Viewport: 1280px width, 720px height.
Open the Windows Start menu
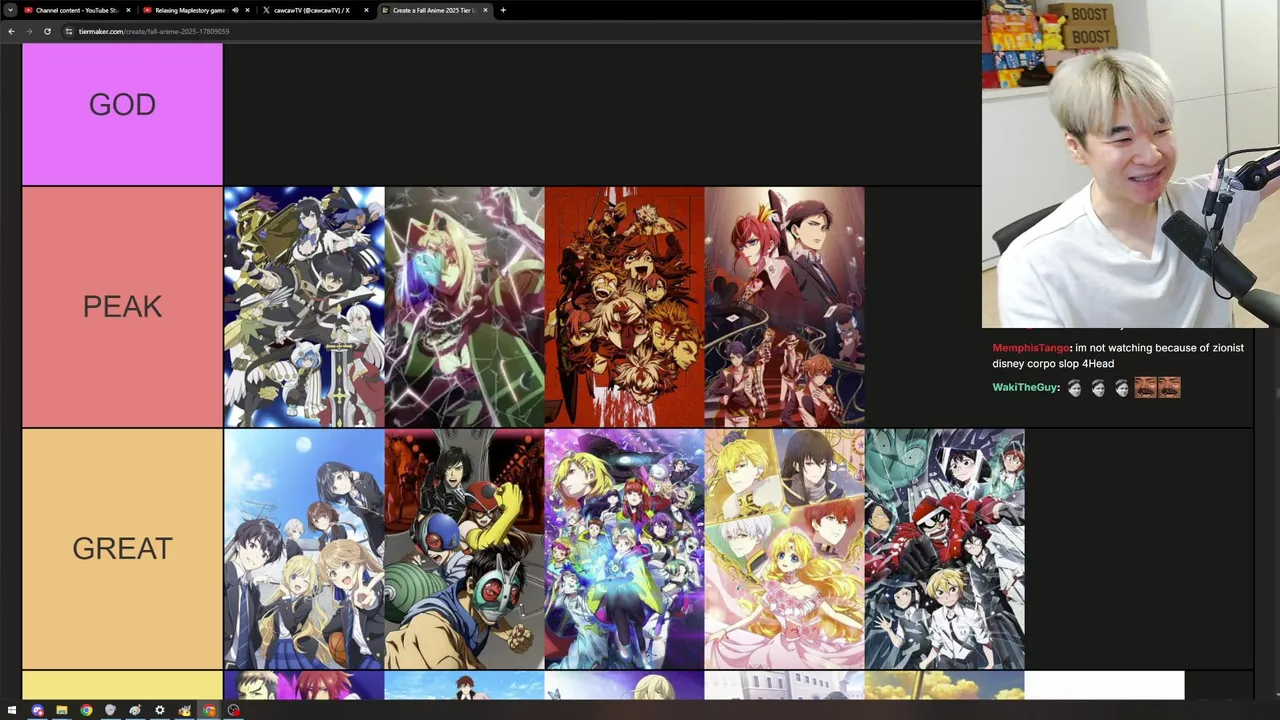point(12,711)
